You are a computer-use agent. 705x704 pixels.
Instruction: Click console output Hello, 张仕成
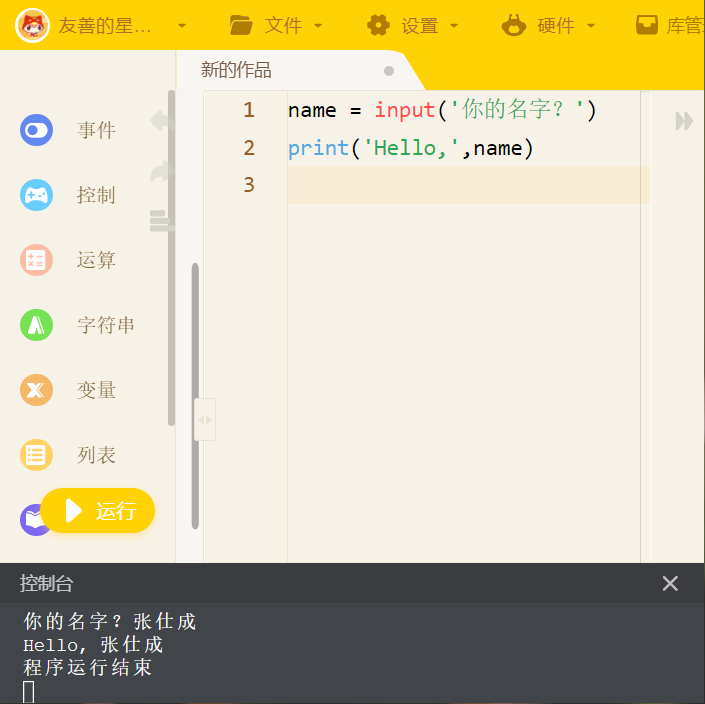pos(93,645)
